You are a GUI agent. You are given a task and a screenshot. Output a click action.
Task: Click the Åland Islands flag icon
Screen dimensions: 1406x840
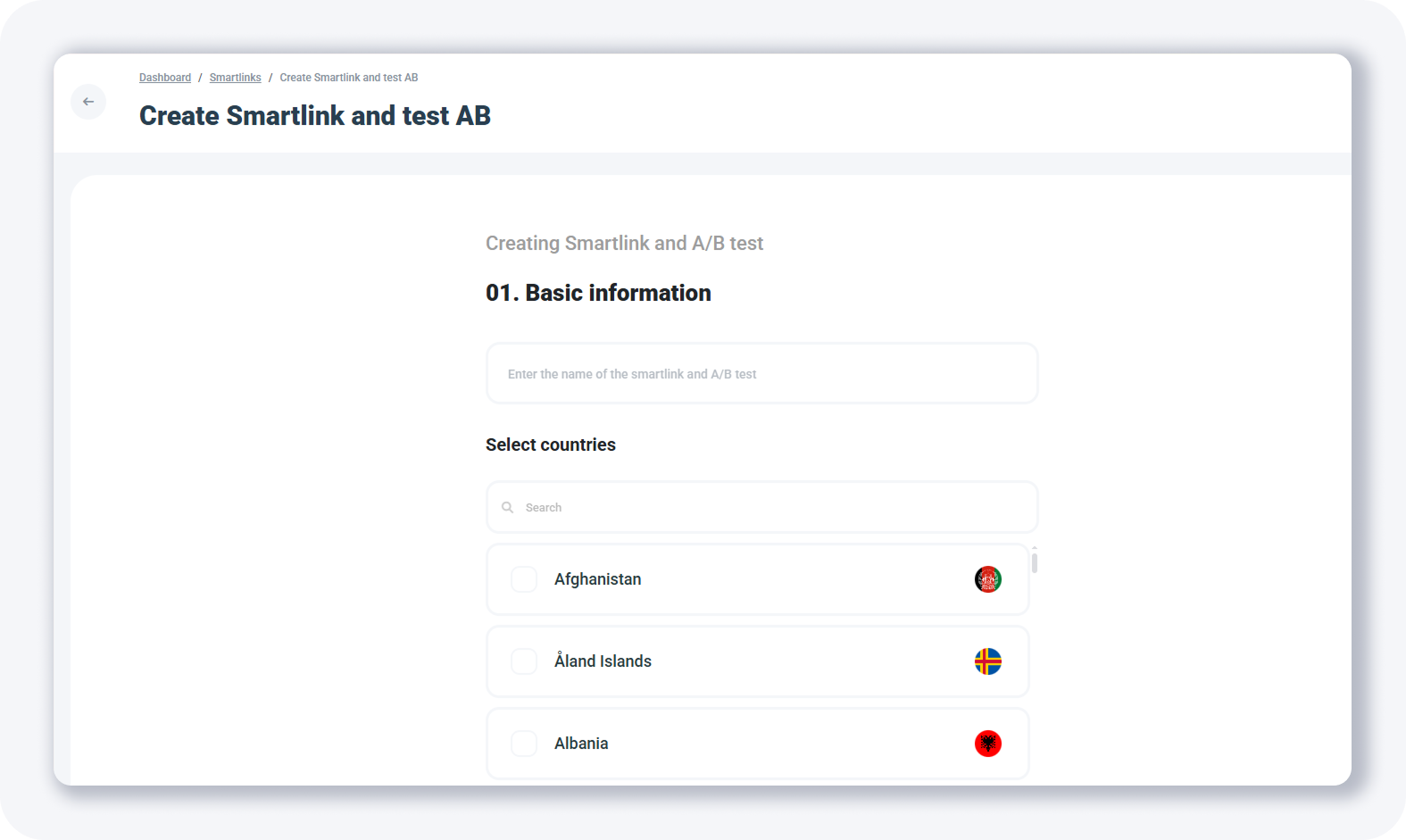click(x=987, y=661)
